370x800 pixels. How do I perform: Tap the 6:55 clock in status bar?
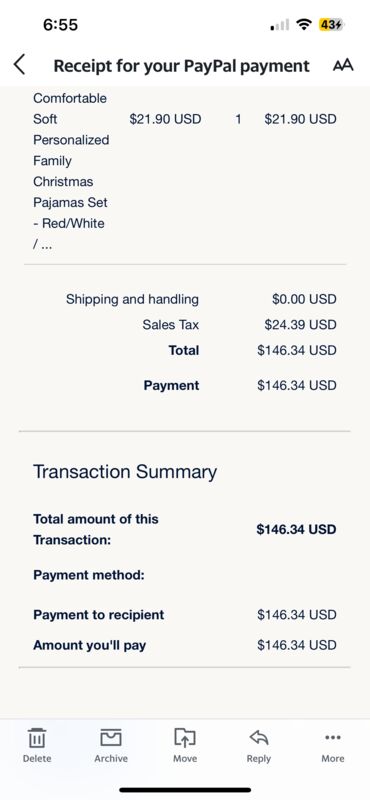(x=60, y=24)
